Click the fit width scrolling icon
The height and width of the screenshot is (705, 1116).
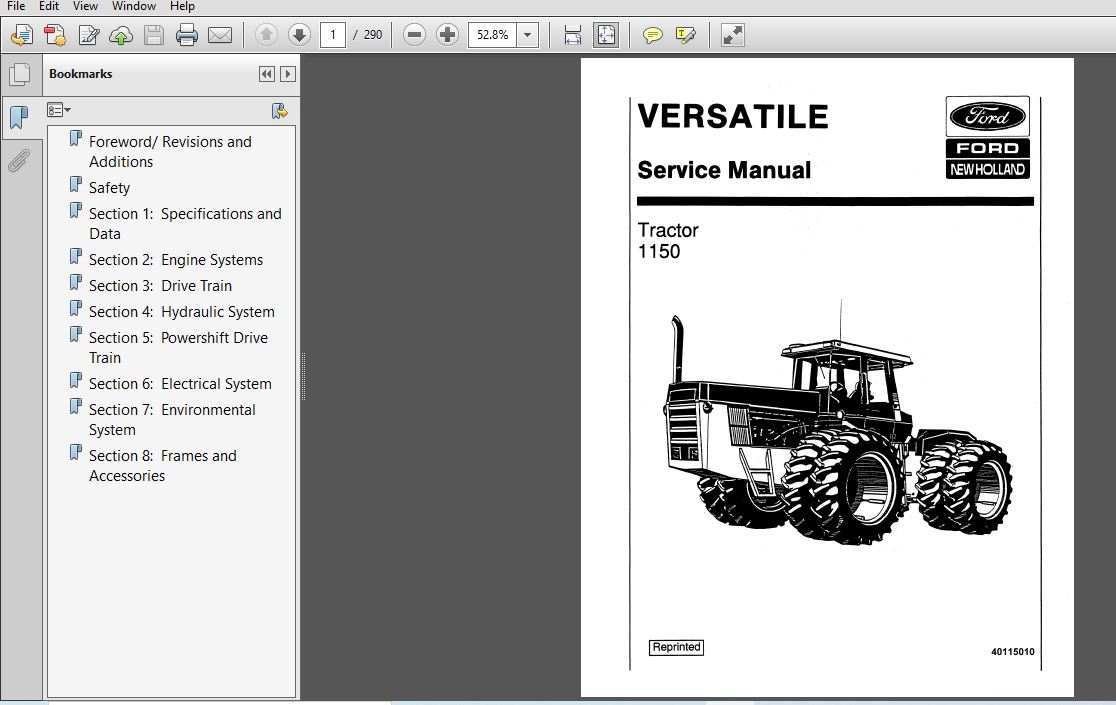click(x=572, y=34)
